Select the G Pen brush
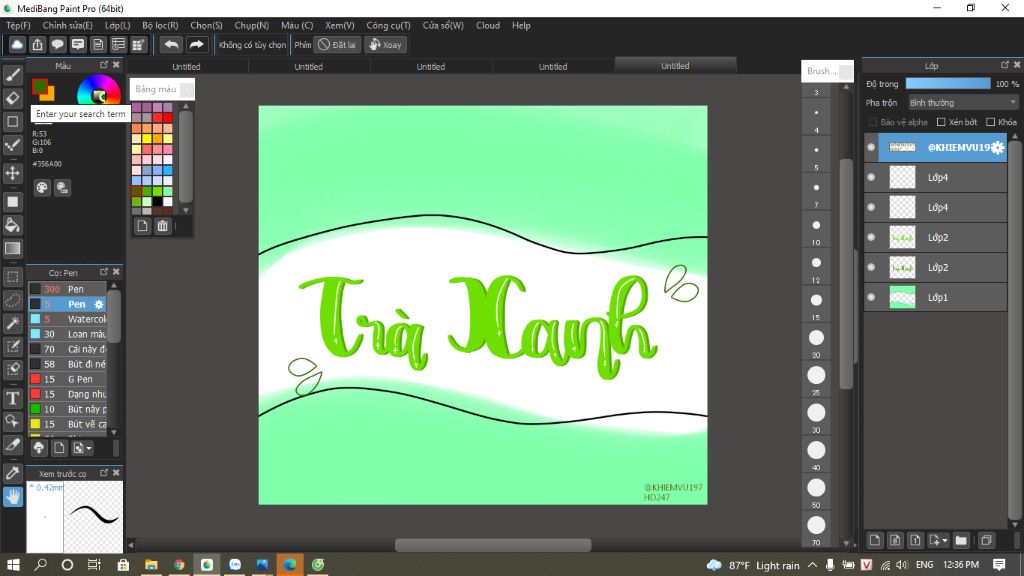The height and width of the screenshot is (576, 1024). point(67,379)
